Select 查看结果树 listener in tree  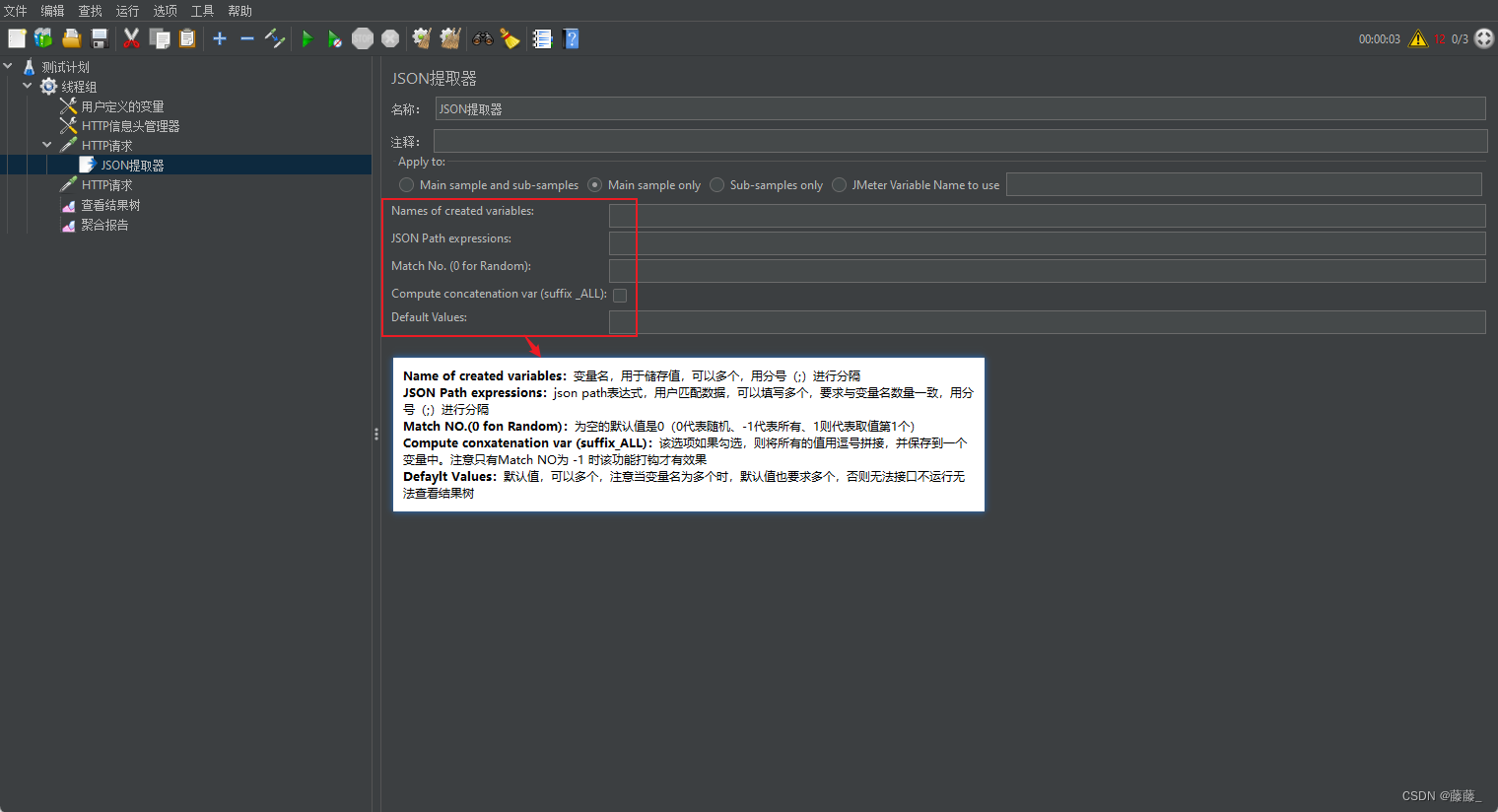(x=110, y=205)
